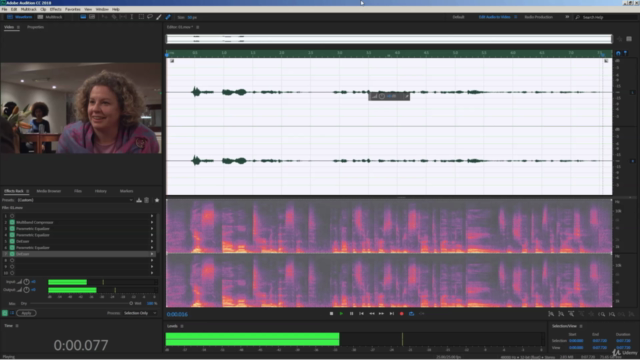The image size is (640, 360).
Task: Rewind the audio
Action: pos(371,313)
